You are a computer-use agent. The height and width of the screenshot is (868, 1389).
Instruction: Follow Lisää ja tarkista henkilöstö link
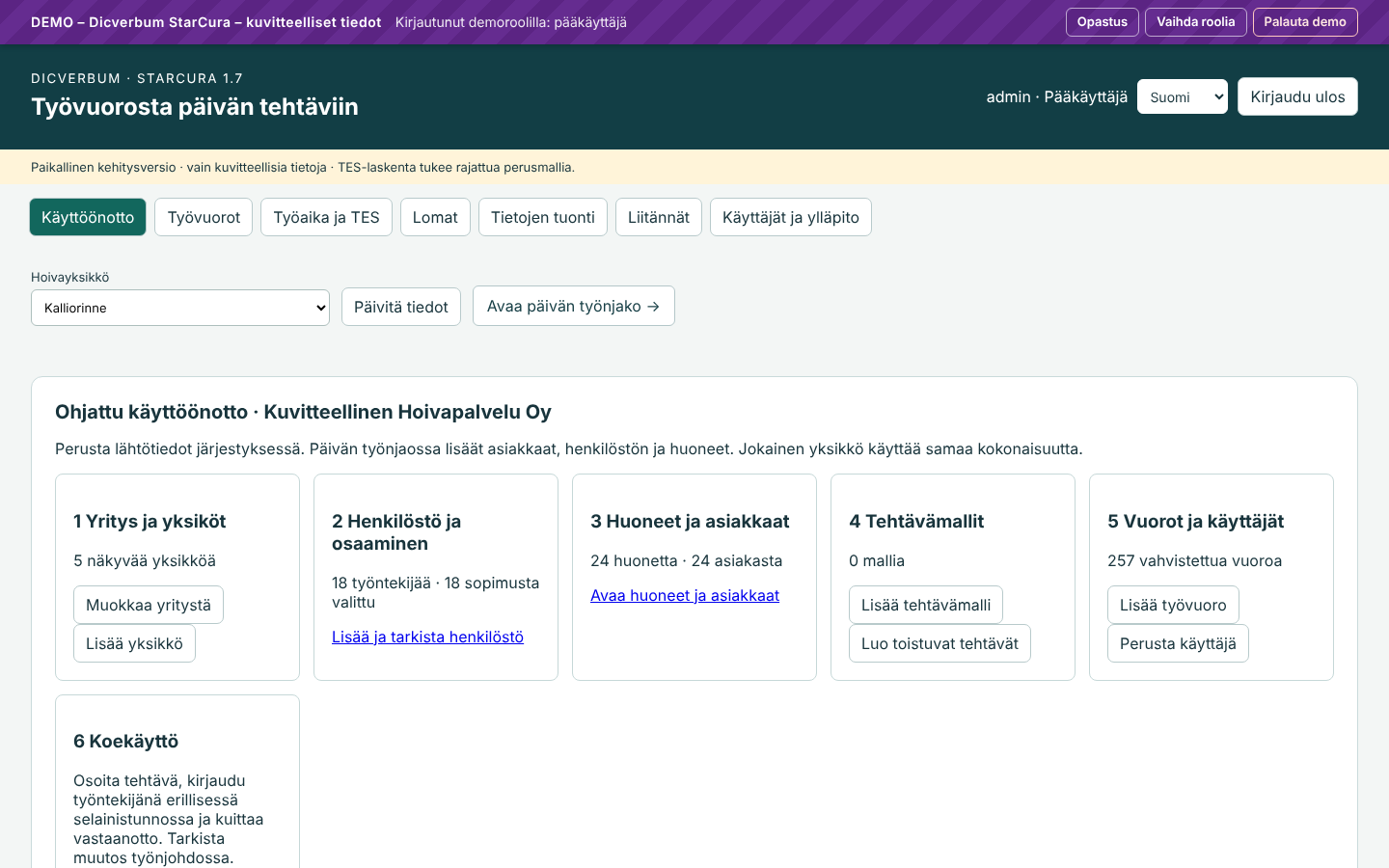coord(427,637)
